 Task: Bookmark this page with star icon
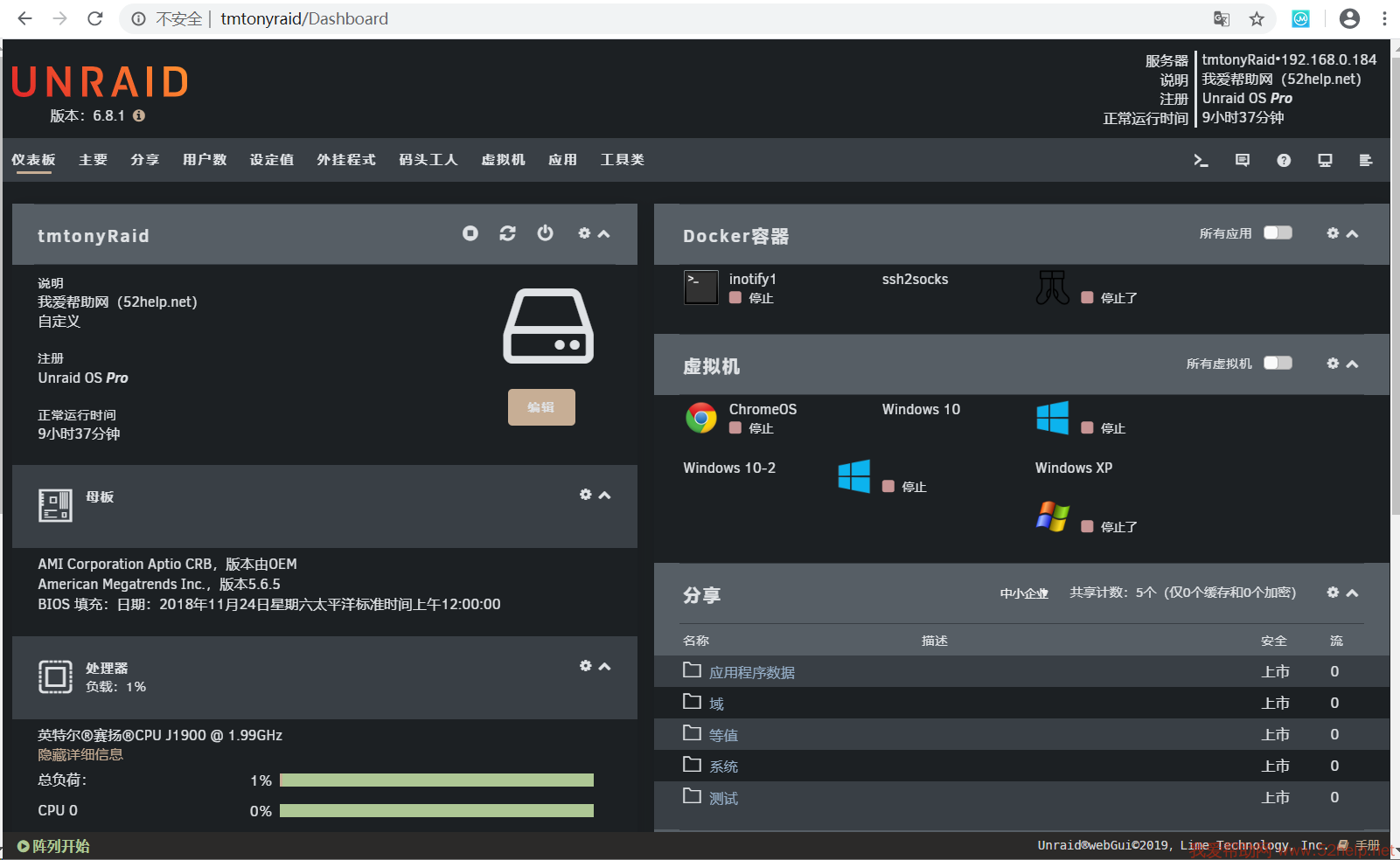[x=1257, y=19]
